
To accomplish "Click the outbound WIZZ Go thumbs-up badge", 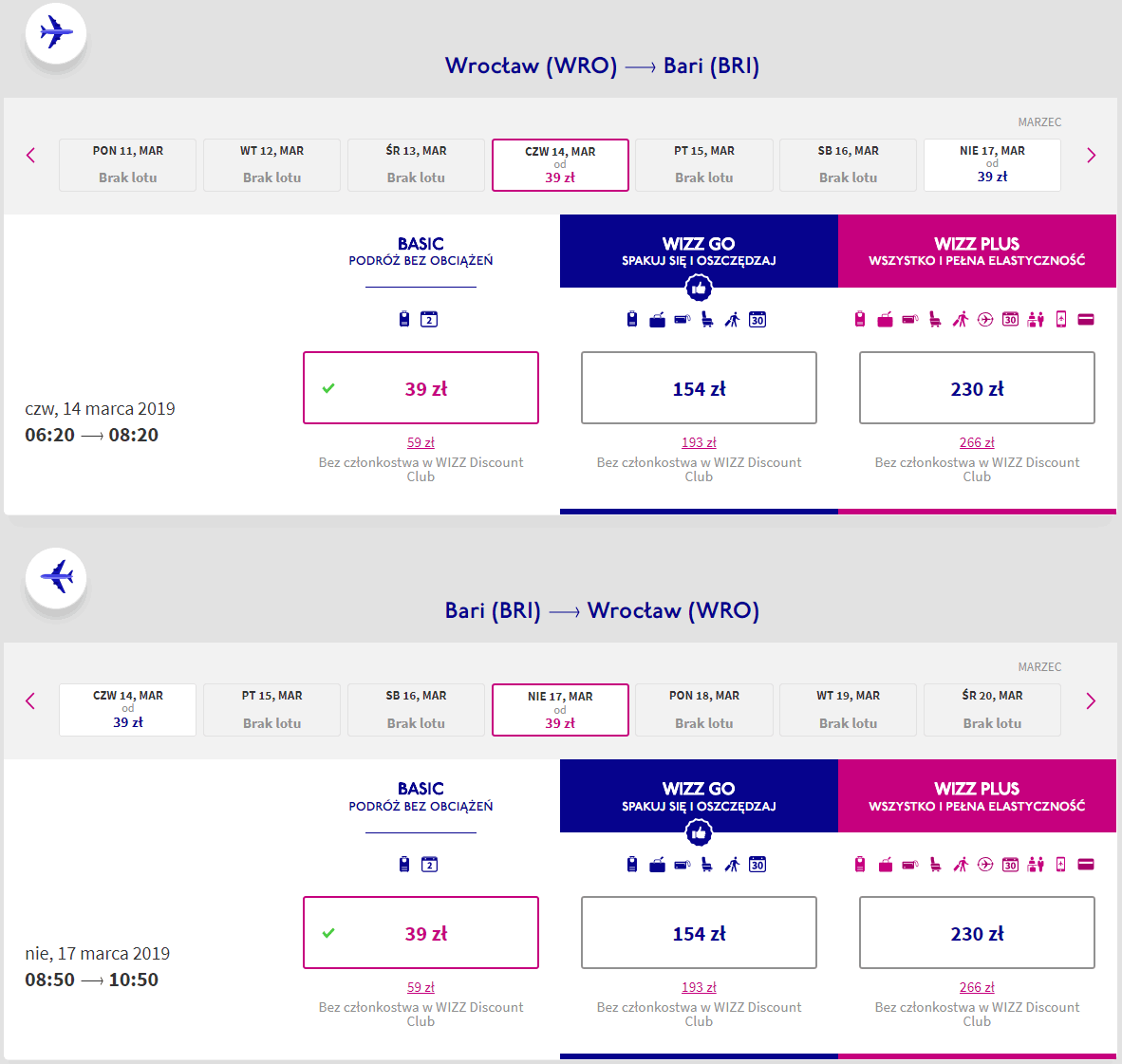I will tap(699, 288).
